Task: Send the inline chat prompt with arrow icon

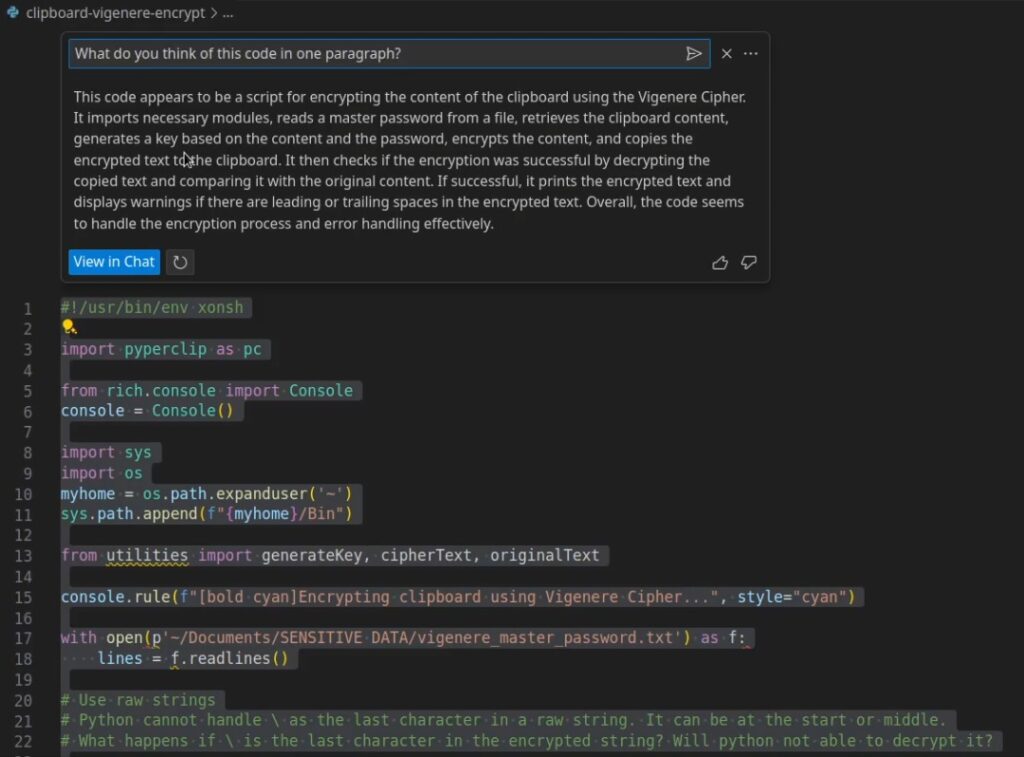Action: [x=694, y=54]
